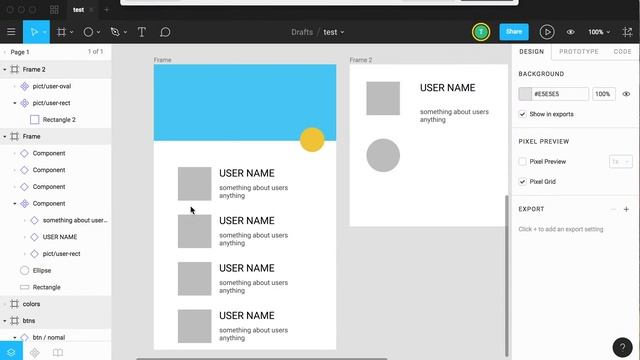The width and height of the screenshot is (640, 360).
Task: Open view settings eye icon in toolbar
Action: click(x=571, y=32)
